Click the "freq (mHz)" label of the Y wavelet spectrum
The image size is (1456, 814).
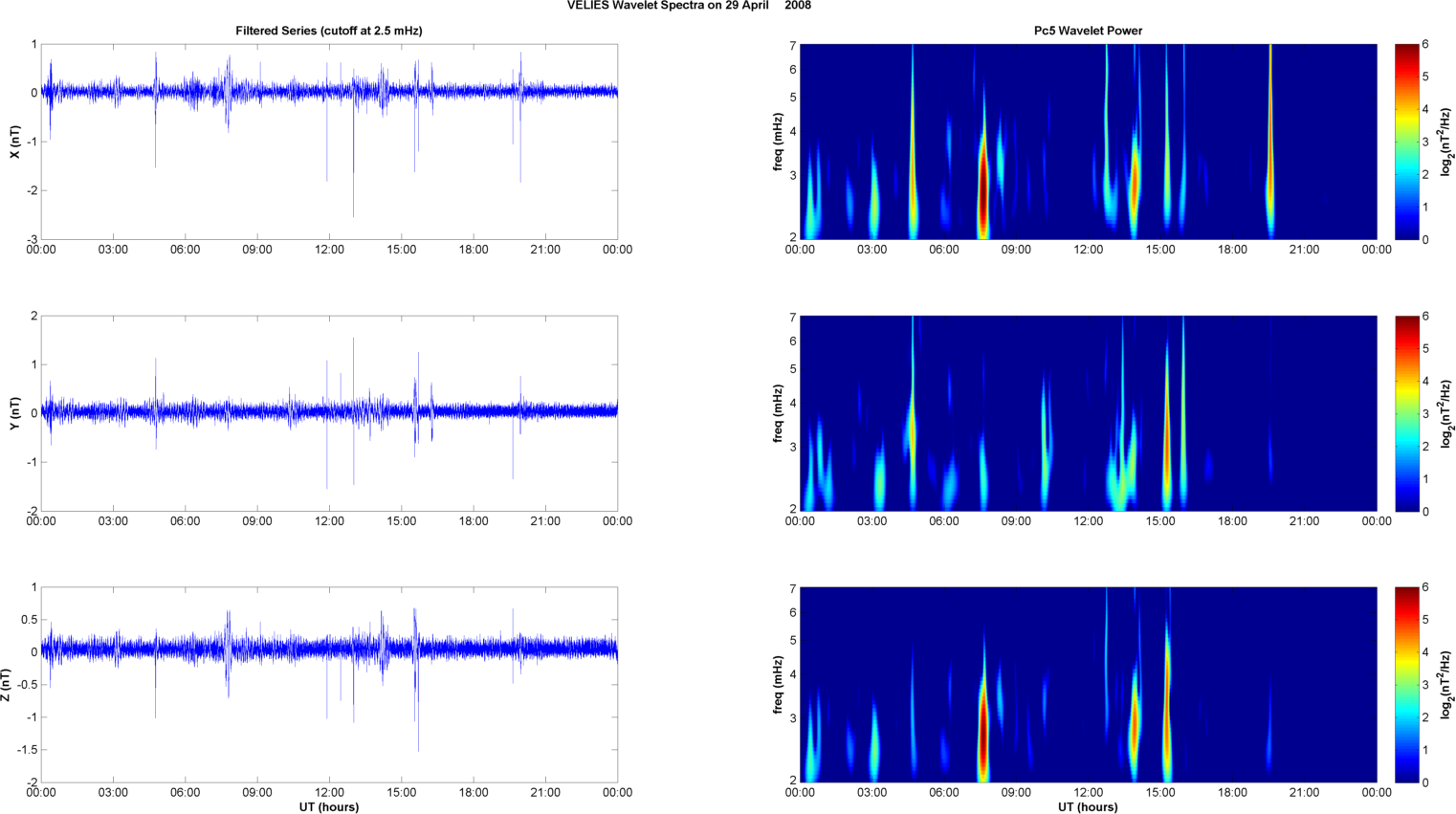click(x=778, y=413)
